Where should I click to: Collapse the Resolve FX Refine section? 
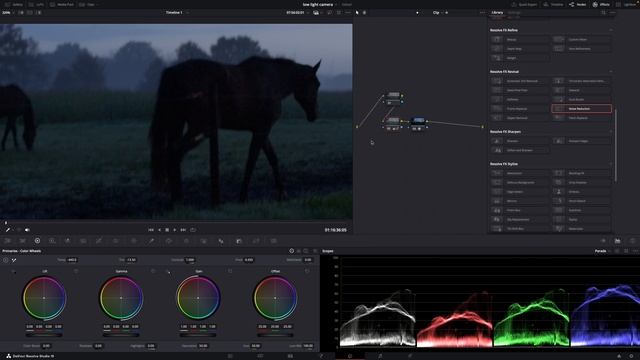pos(611,30)
